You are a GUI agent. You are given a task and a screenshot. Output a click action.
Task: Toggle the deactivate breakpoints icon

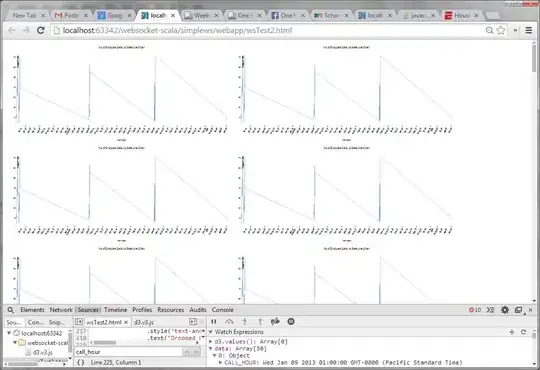275,321
